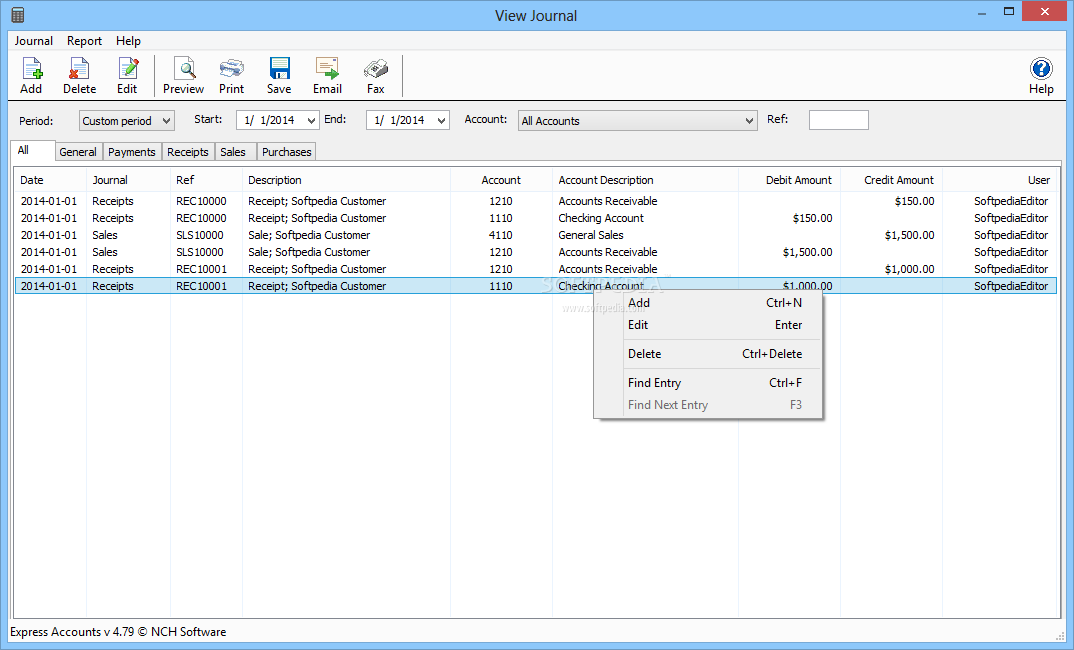The height and width of the screenshot is (650, 1074).
Task: Sort by the Account Description column header
Action: point(645,180)
